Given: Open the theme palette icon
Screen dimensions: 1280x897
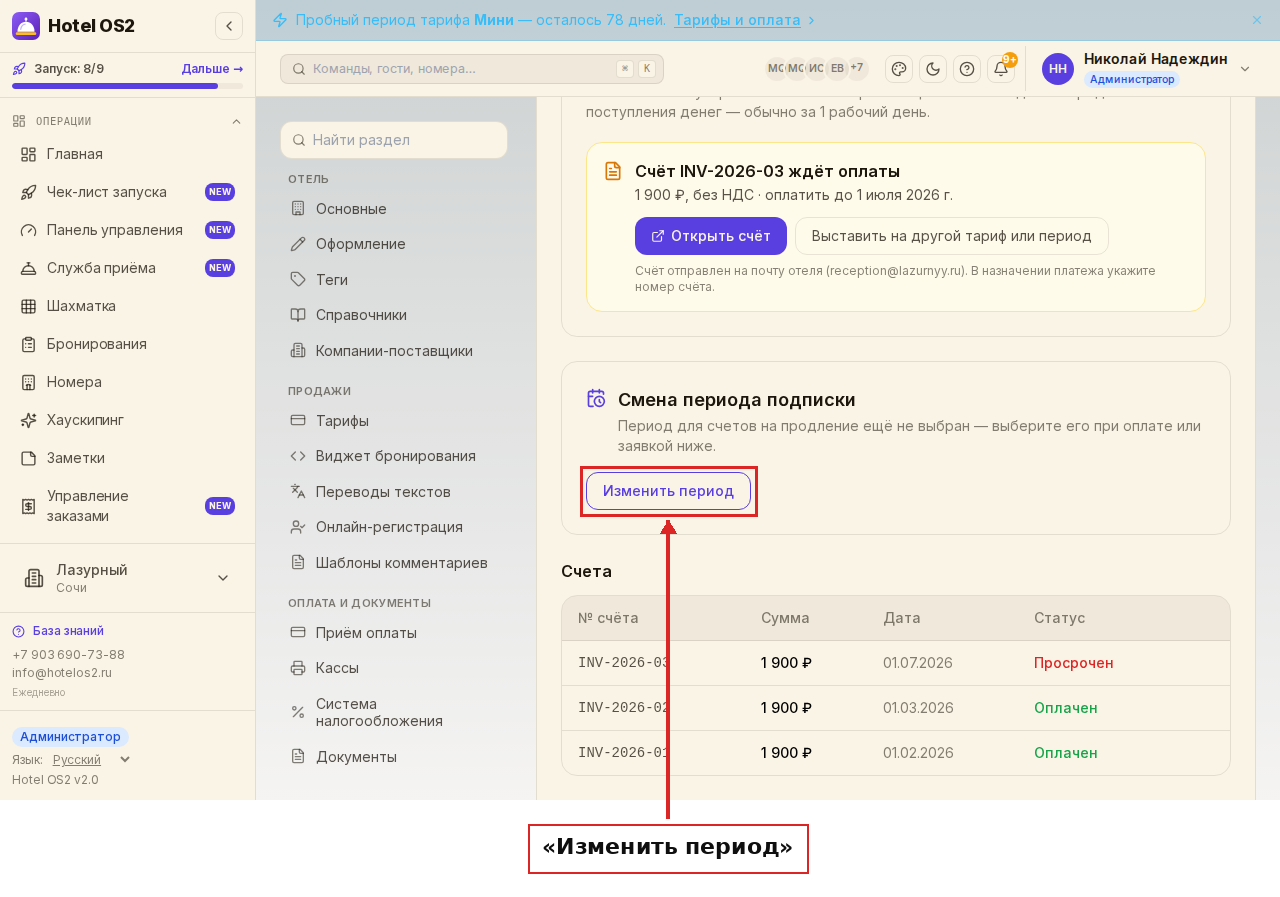Looking at the screenshot, I should (x=899, y=69).
